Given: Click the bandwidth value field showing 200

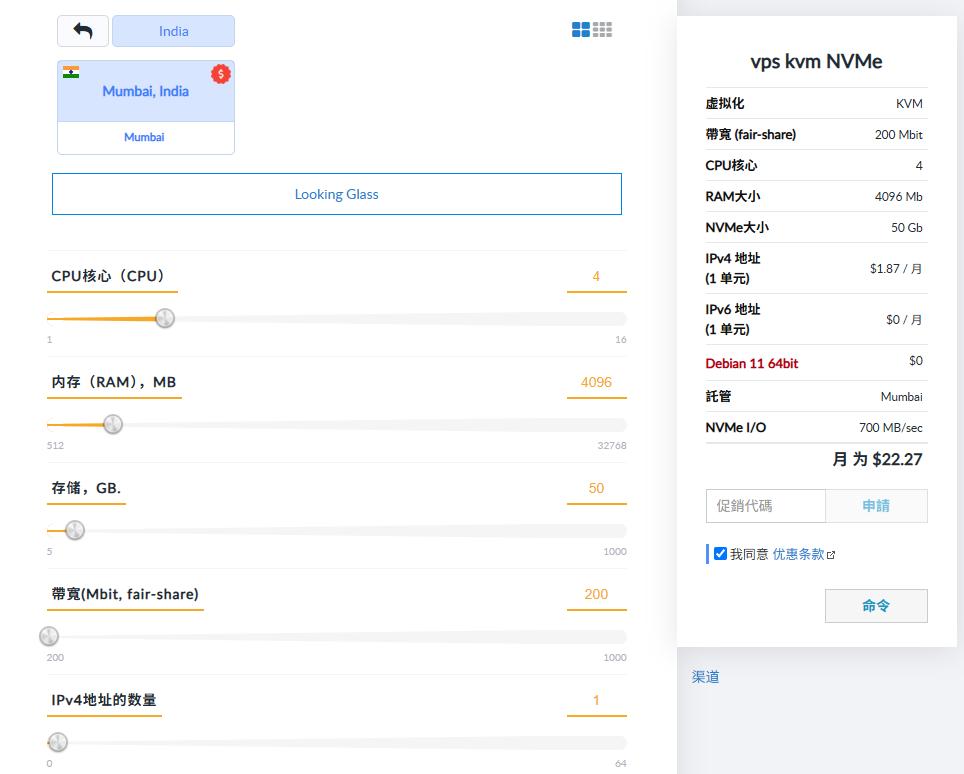Looking at the screenshot, I should click(596, 594).
